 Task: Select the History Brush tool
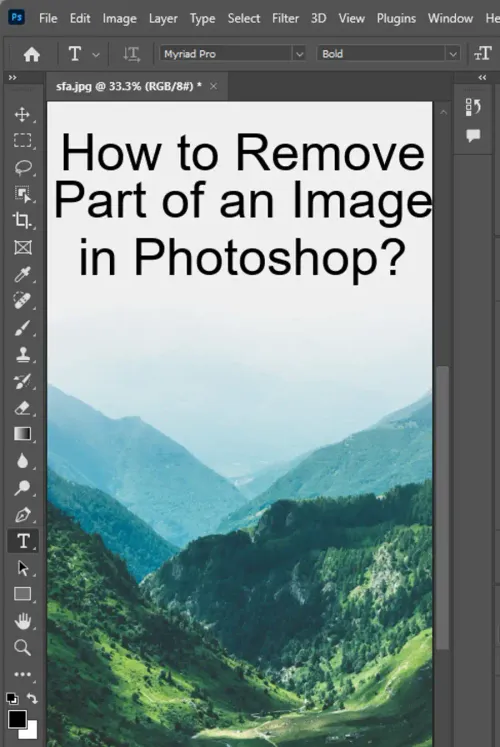coord(22,381)
